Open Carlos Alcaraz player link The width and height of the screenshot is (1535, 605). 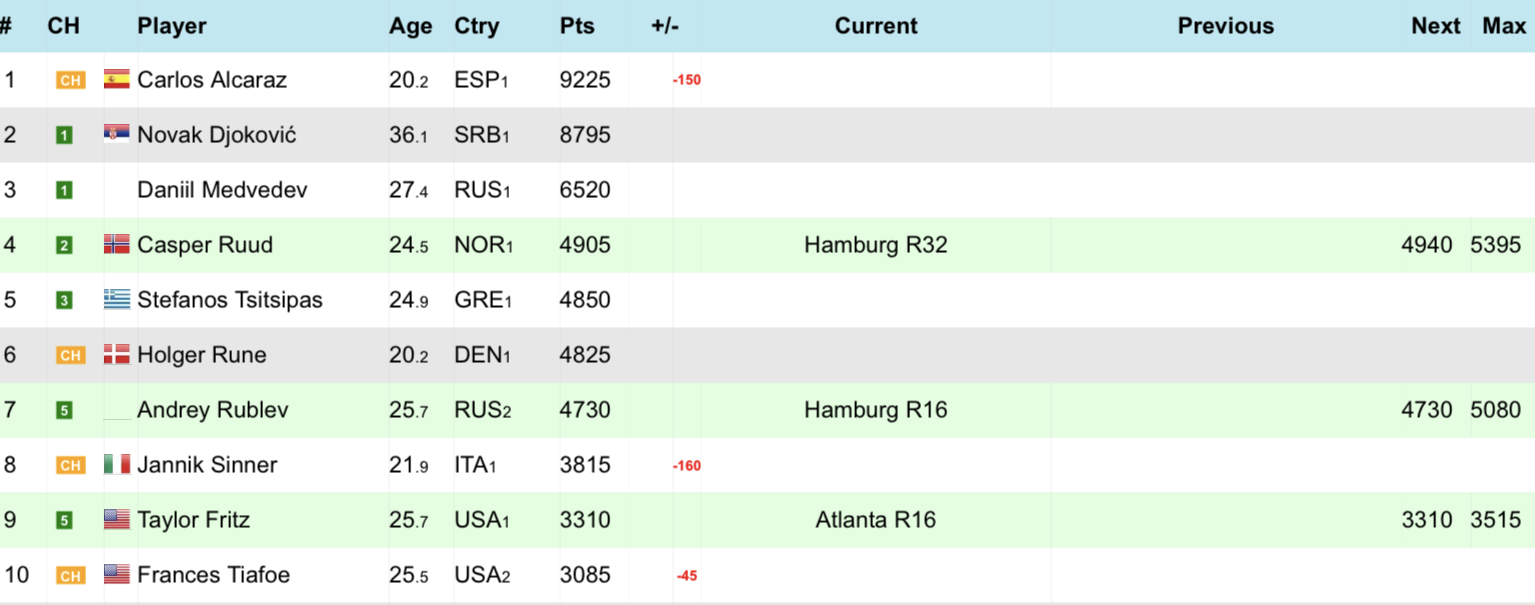pyautogui.click(x=212, y=80)
